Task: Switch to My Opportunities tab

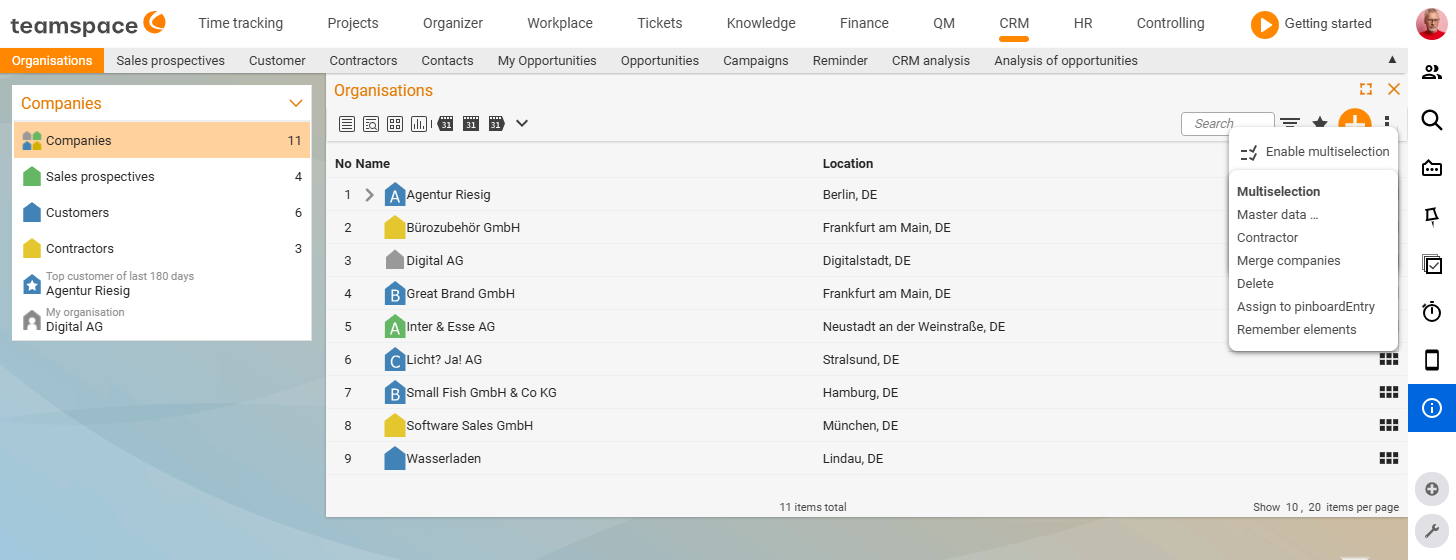Action: 547,61
